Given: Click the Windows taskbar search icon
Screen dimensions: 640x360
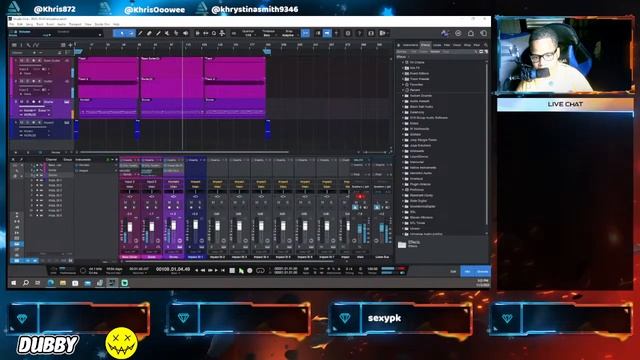Looking at the screenshot, I should pyautogui.click(x=26, y=283).
